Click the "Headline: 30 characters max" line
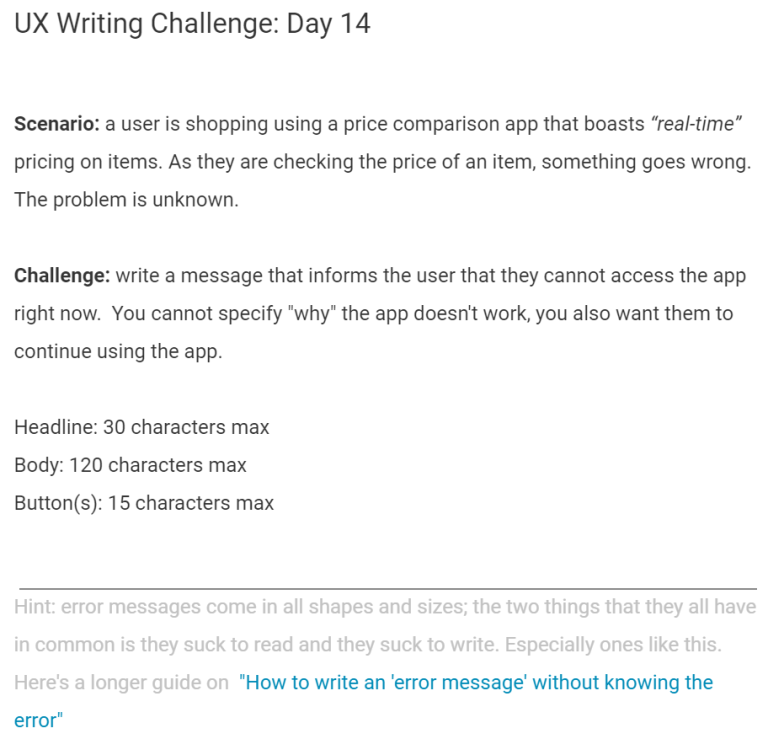 click(x=142, y=427)
